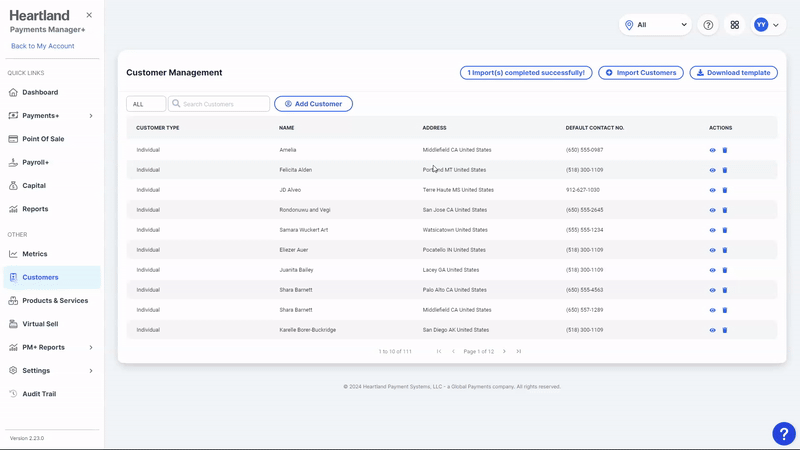Delete Eliezer Auer trash icon
Viewport: 800px width, 450px height.
tap(724, 250)
